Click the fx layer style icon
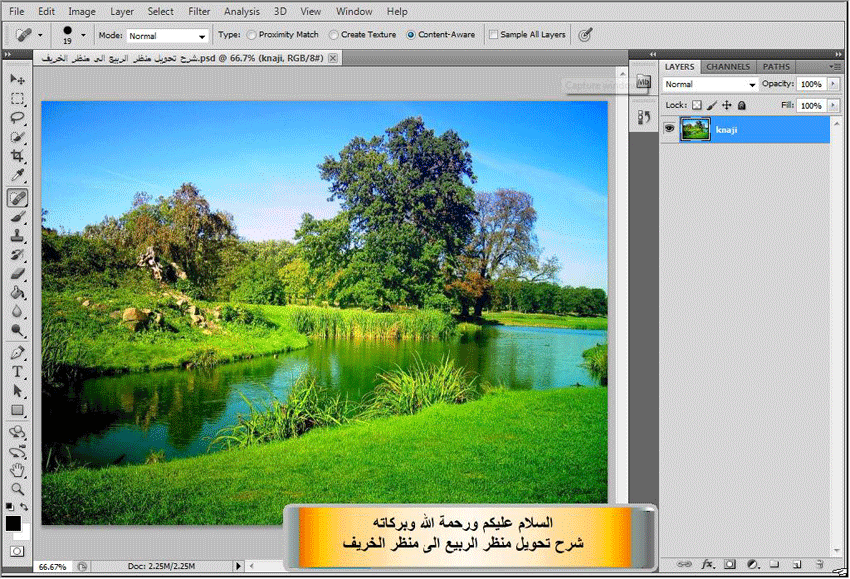This screenshot has width=850, height=579. click(707, 565)
